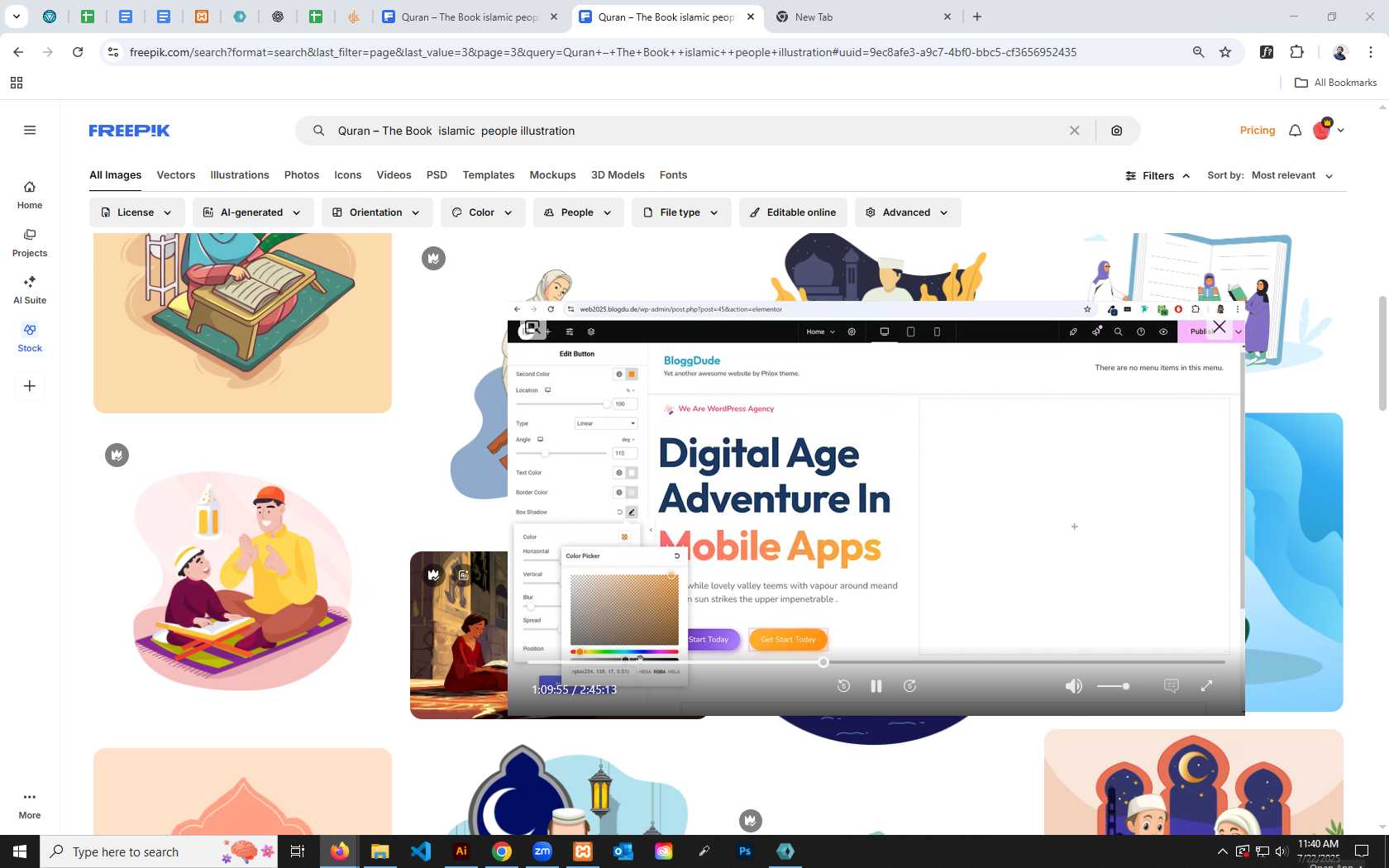The height and width of the screenshot is (868, 1389).
Task: Expand the People filter dropdown
Action: (x=578, y=212)
